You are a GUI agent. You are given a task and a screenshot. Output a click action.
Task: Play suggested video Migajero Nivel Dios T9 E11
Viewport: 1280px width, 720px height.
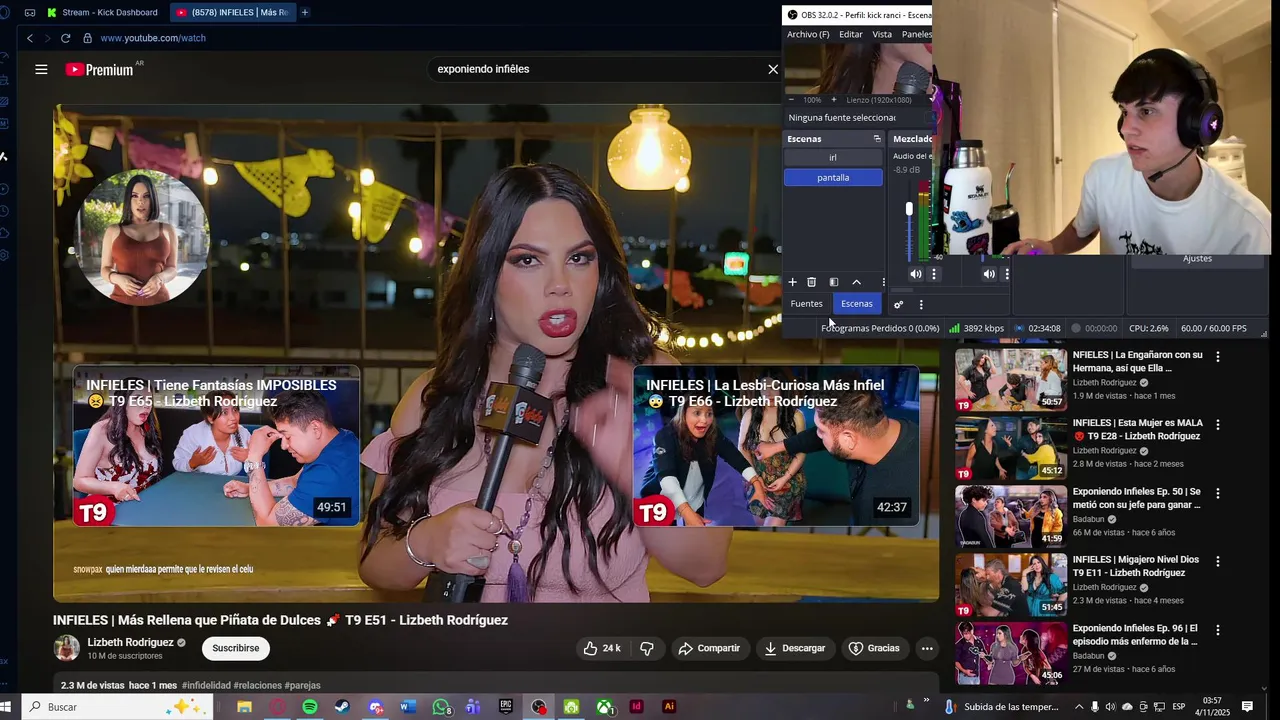point(1011,585)
